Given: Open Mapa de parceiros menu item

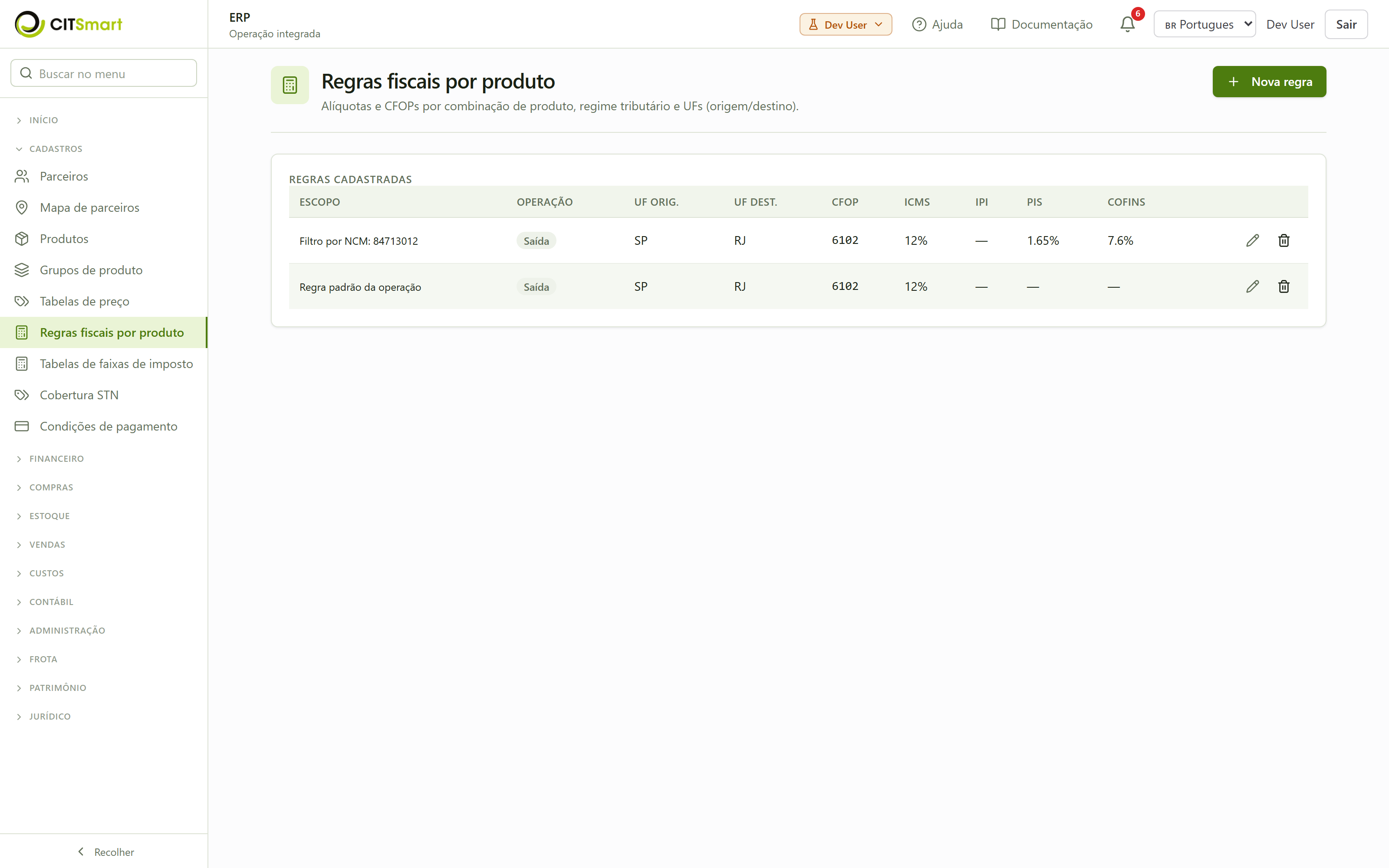Looking at the screenshot, I should coord(104,208).
